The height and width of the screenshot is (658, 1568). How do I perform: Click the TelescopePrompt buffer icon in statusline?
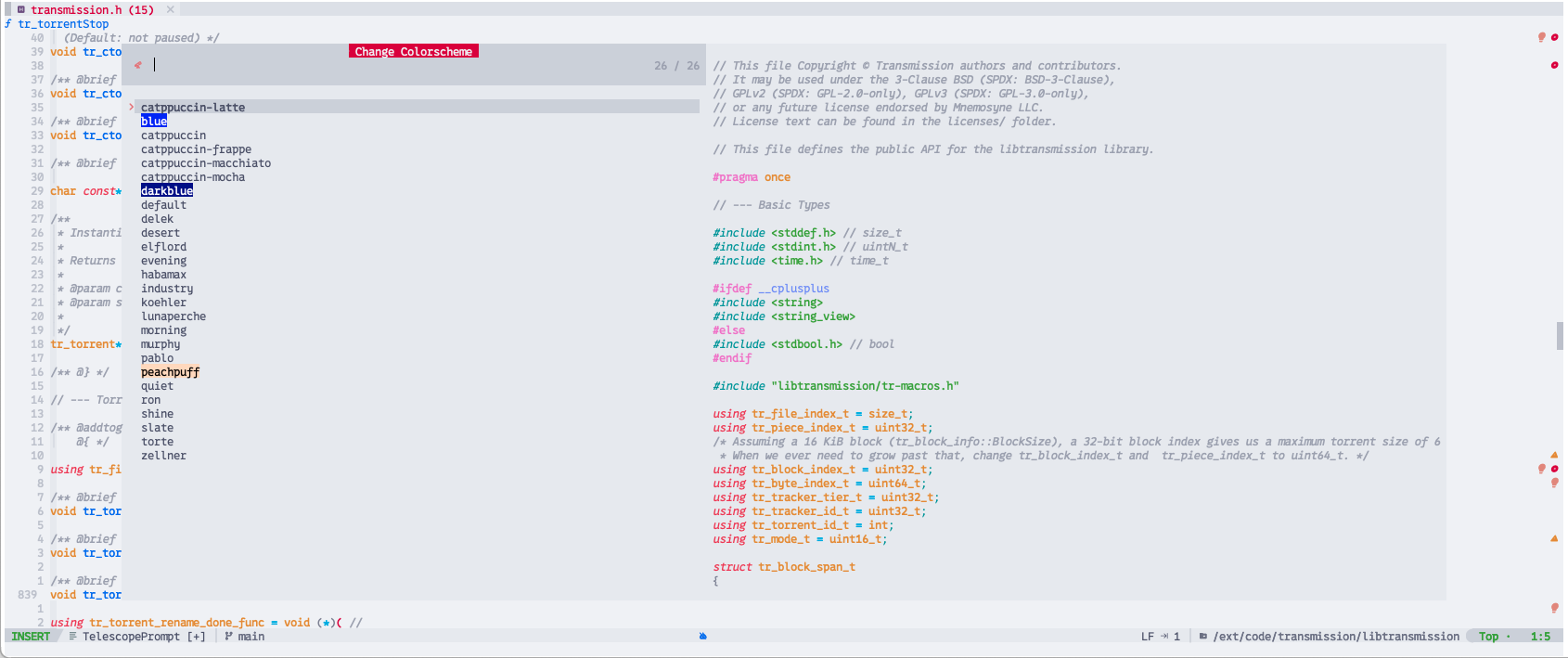[x=73, y=637]
